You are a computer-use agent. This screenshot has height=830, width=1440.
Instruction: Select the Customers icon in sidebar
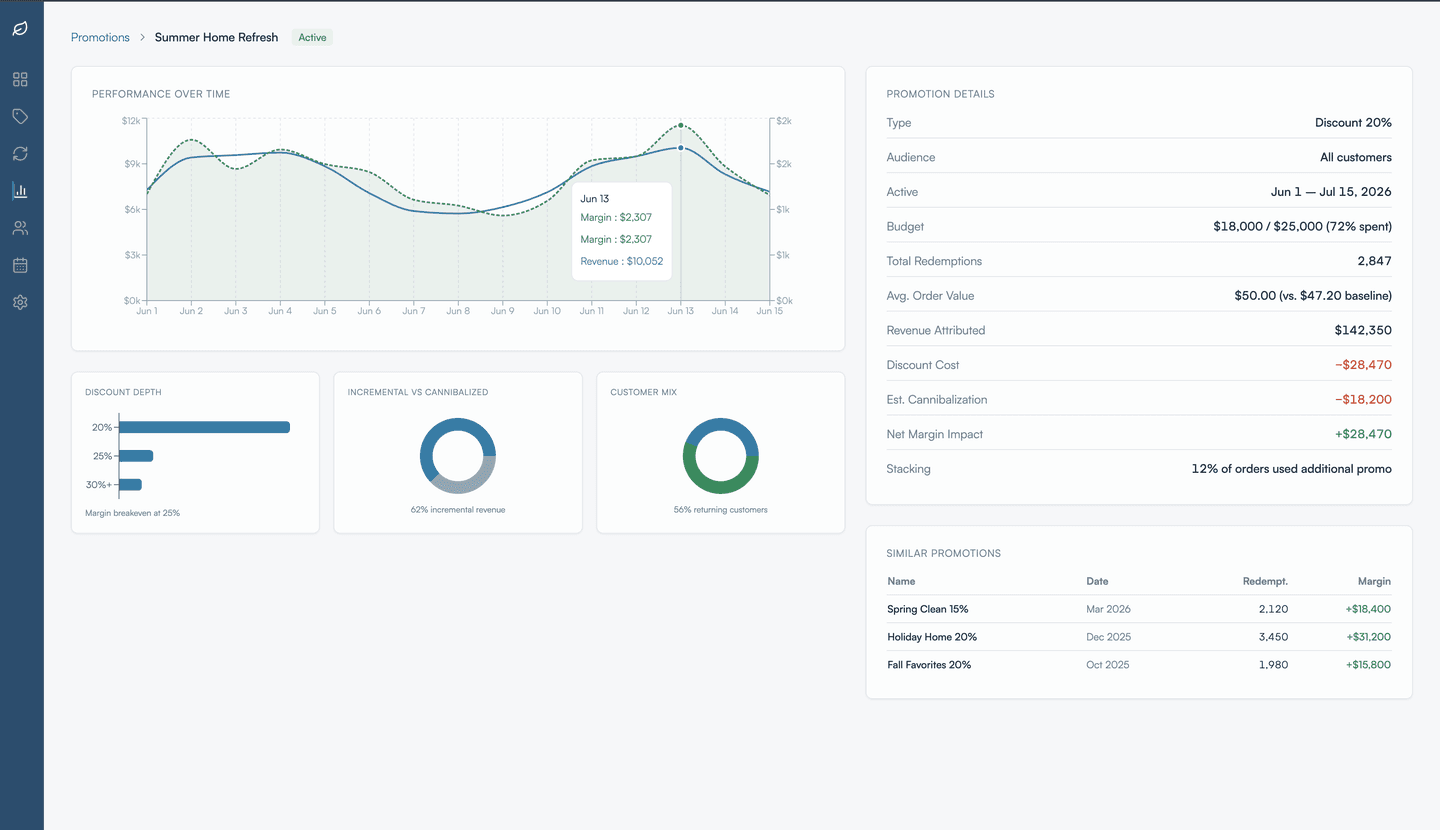point(20,228)
